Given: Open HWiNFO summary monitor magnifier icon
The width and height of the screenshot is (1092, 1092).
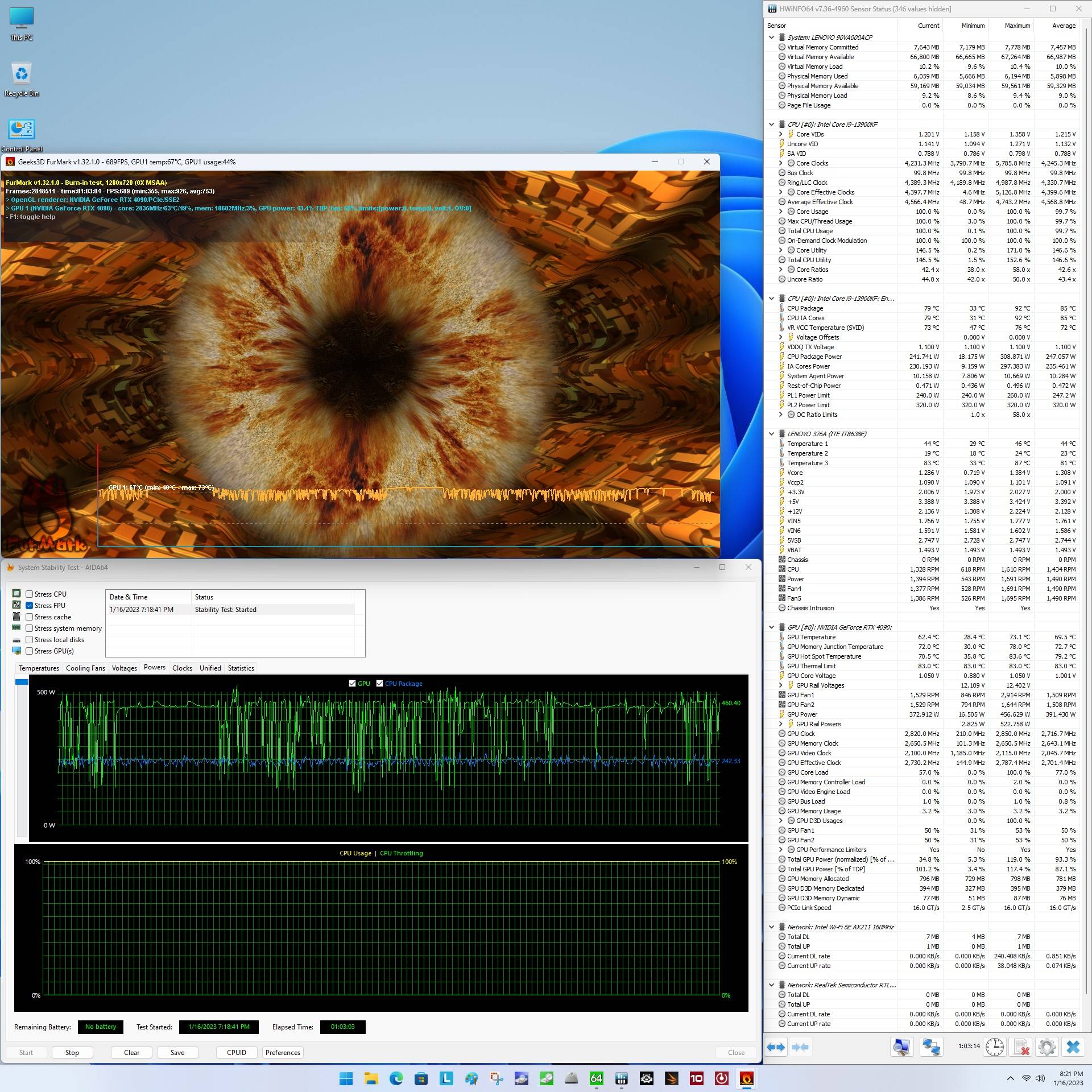Looking at the screenshot, I should [x=902, y=1047].
